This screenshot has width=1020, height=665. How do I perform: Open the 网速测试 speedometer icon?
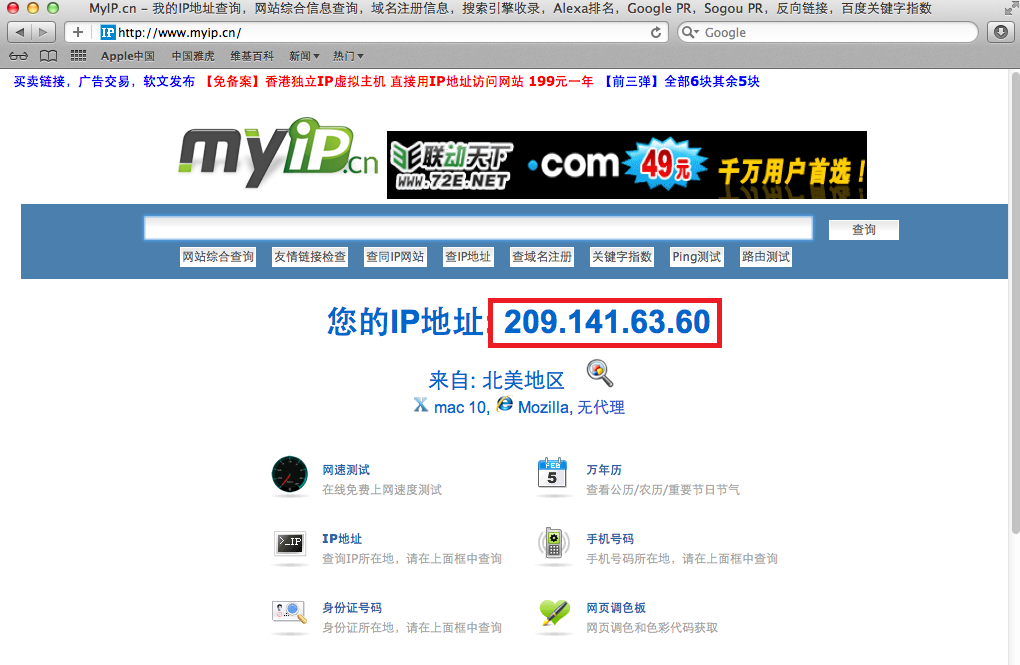coord(289,476)
